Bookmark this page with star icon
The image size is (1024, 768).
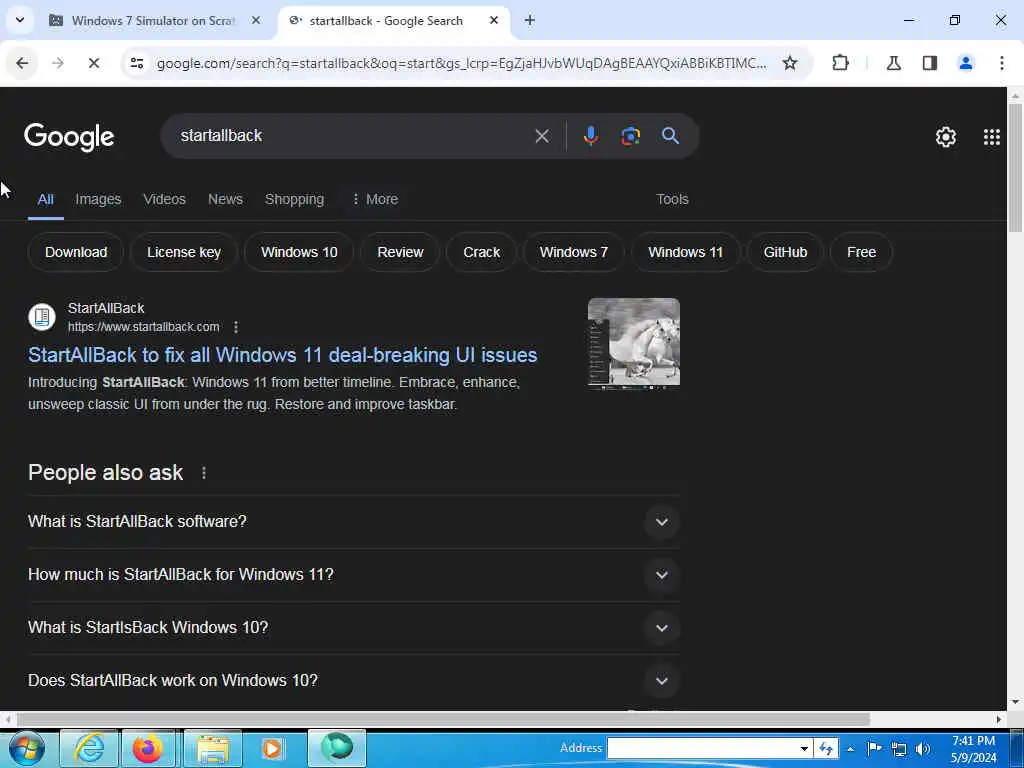click(x=790, y=63)
